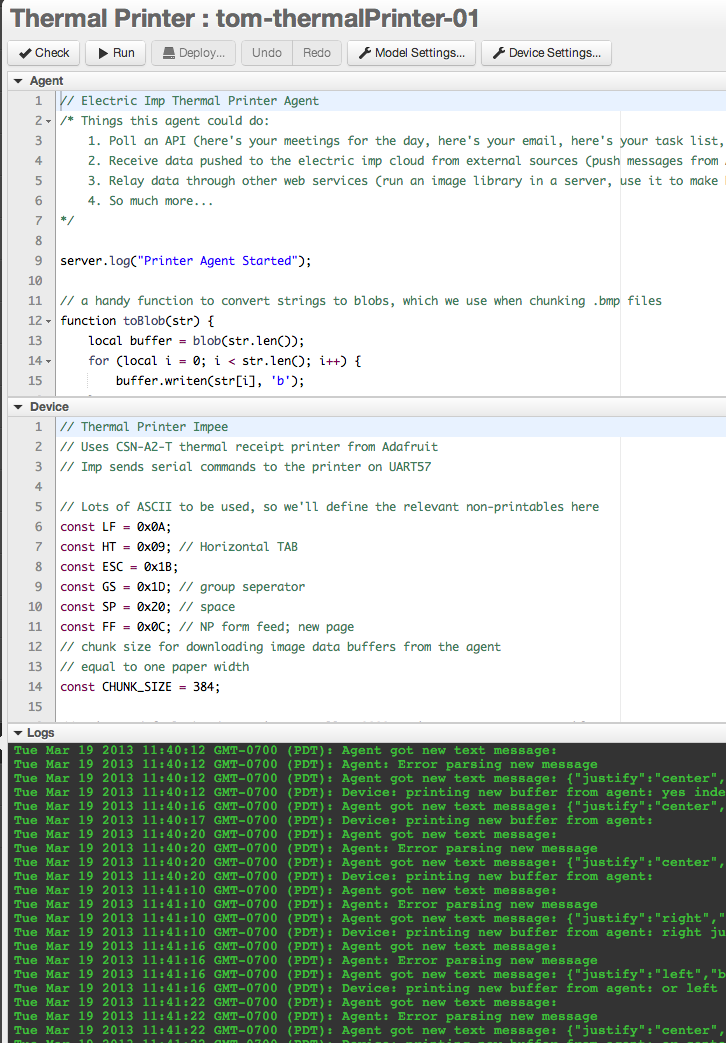The height and width of the screenshot is (1043, 726).
Task: Fold the comment block at Agent line 2
Action: [49, 121]
